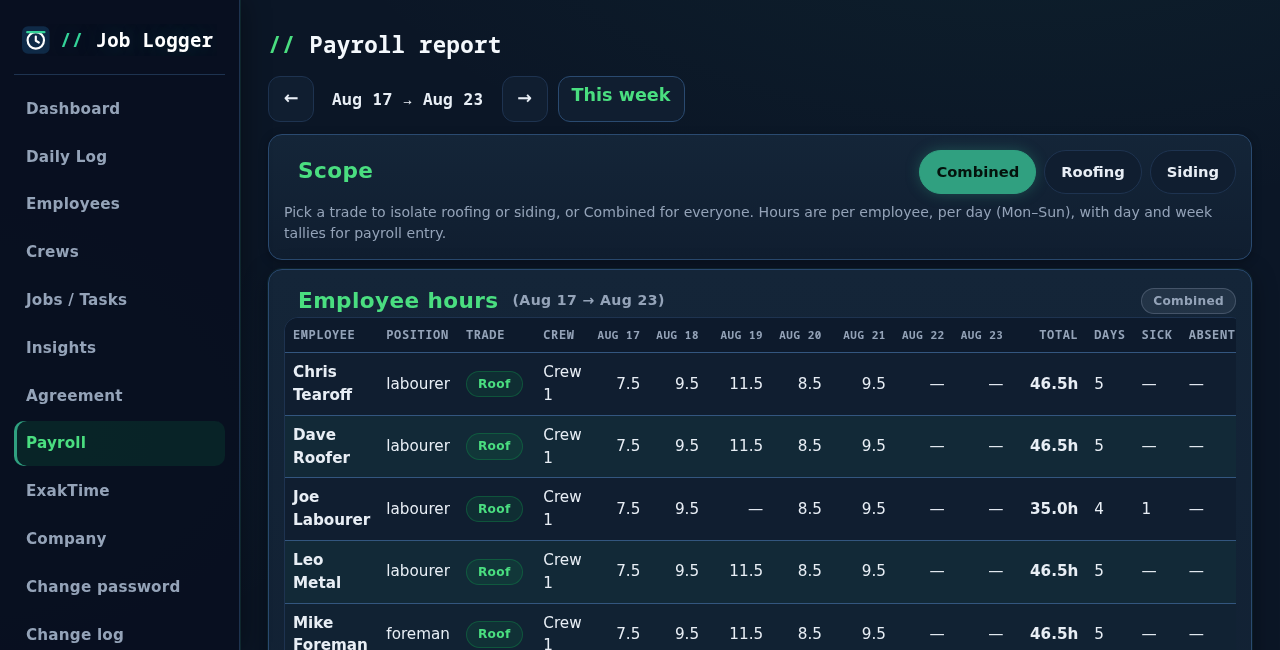1280x650 pixels.
Task: Open Daily Log page
Action: click(x=119, y=157)
